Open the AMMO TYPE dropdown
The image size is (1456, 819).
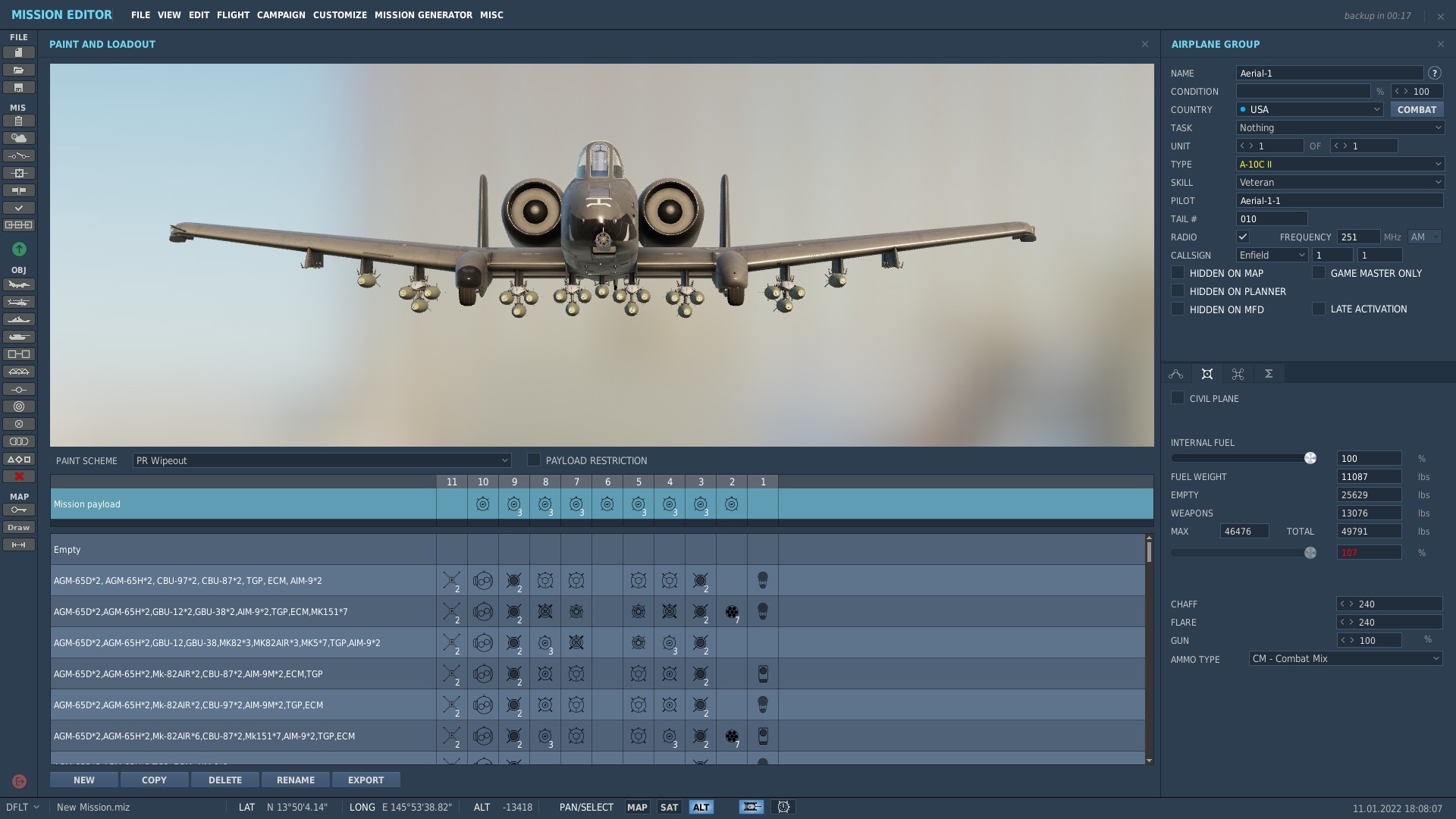click(x=1345, y=658)
